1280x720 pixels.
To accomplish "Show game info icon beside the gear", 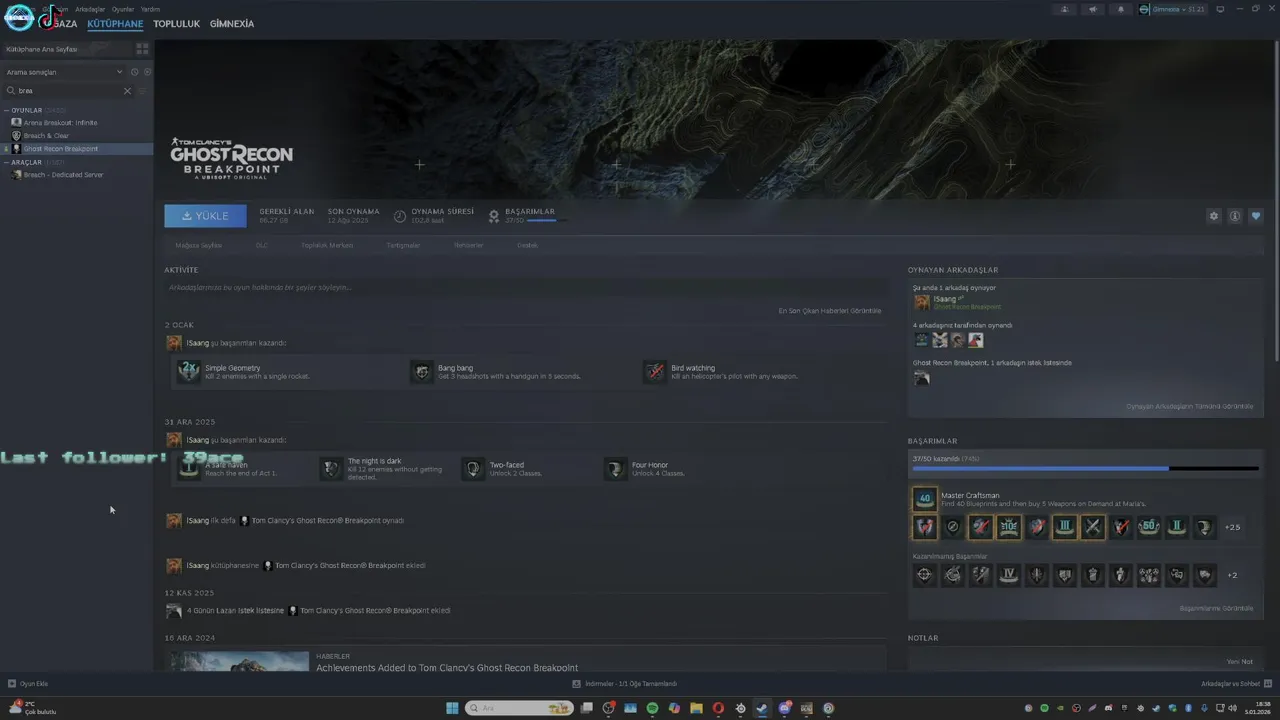I will coord(1235,216).
